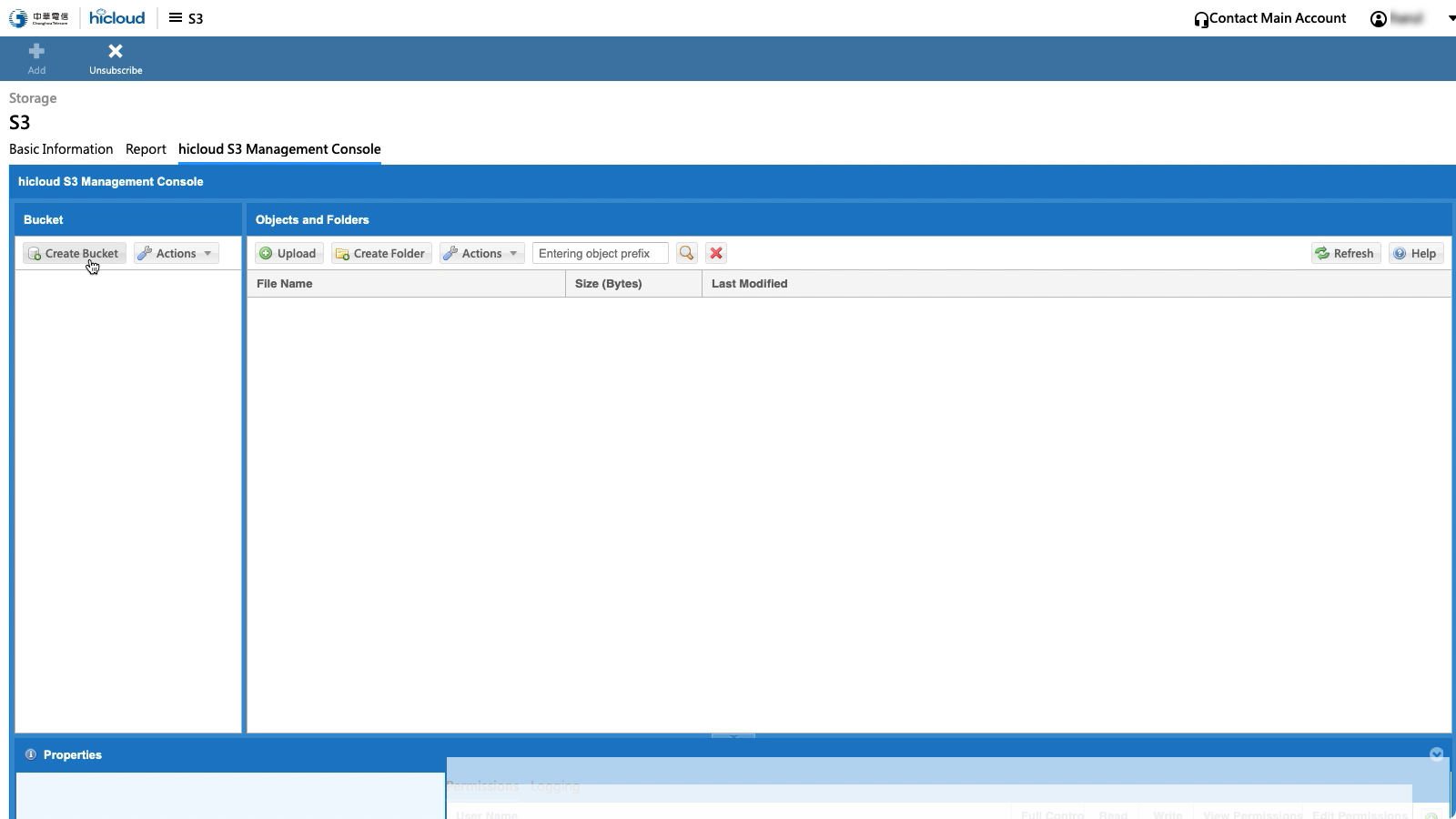Click the Unsubscribe X icon
Screen dimensions: 1456x819
click(x=116, y=52)
